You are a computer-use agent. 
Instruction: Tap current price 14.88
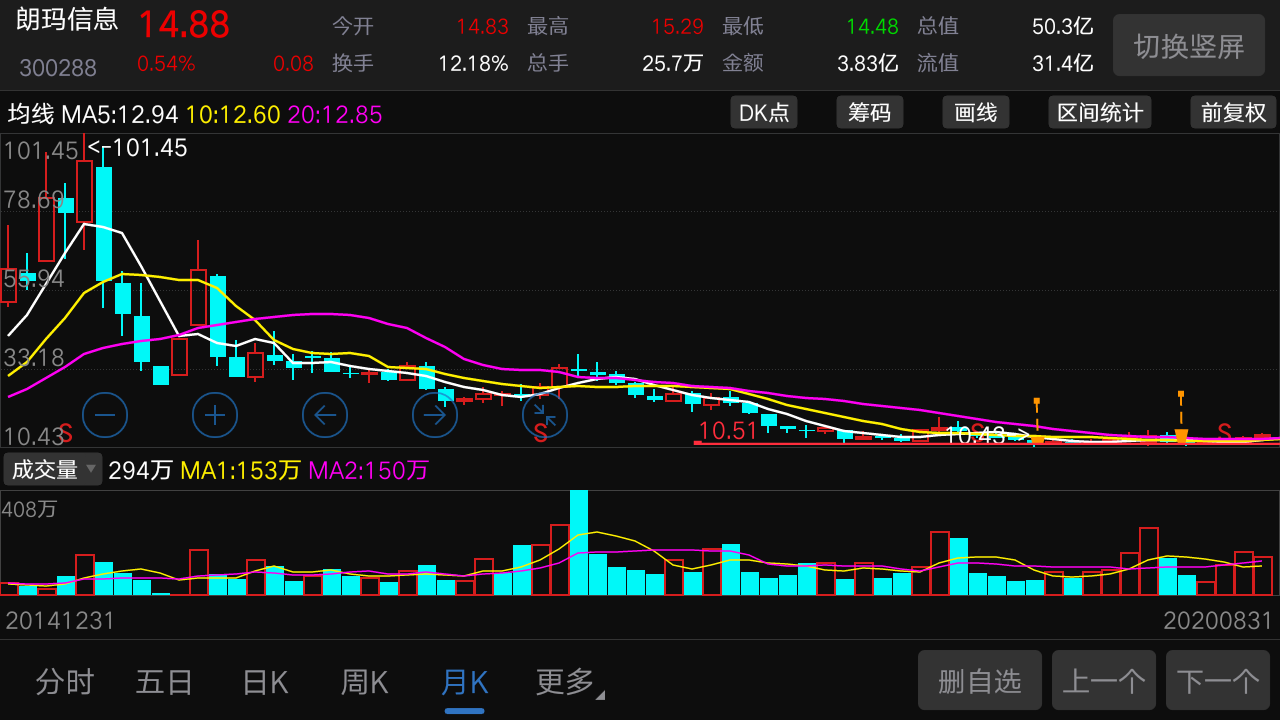(x=184, y=25)
